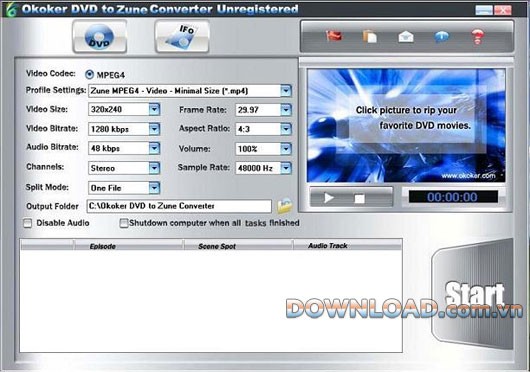Click the documents copy icon in toolbar
The height and width of the screenshot is (372, 530).
pos(370,36)
